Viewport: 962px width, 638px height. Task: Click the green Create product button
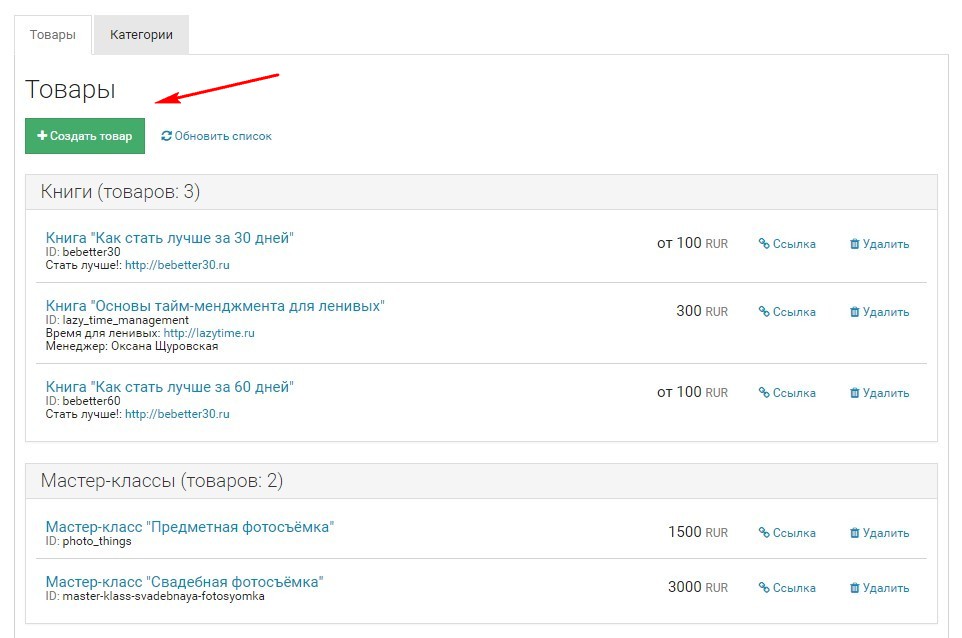(85, 136)
